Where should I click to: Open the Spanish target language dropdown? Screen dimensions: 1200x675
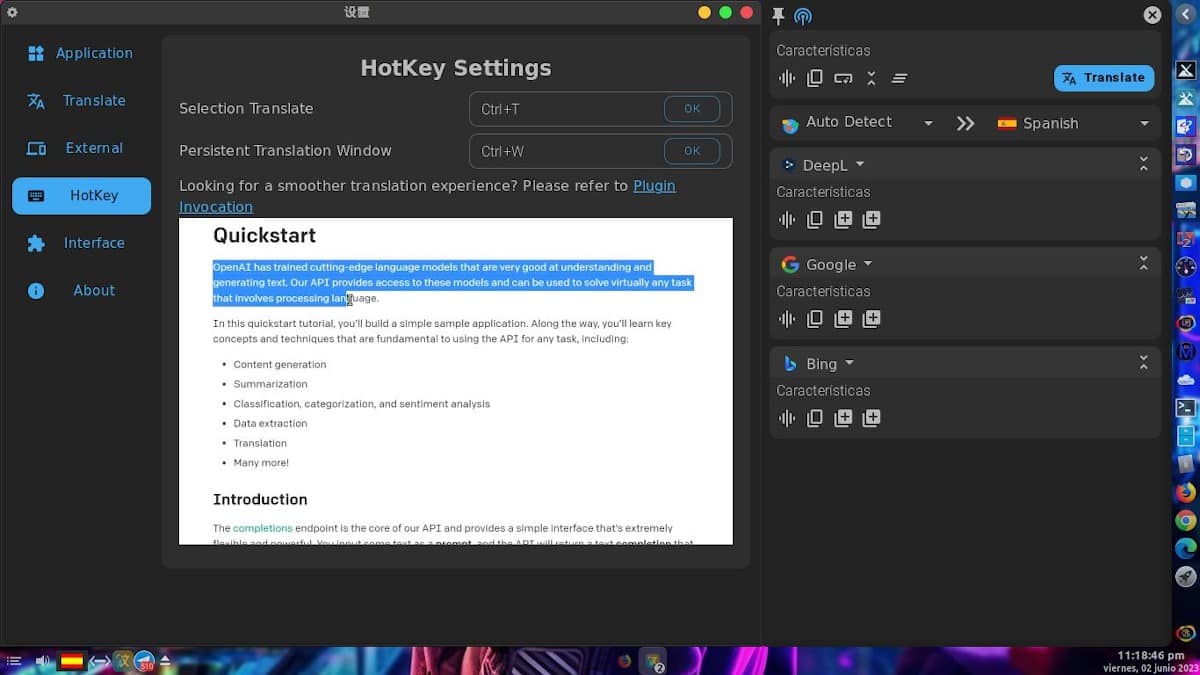[x=1073, y=123]
